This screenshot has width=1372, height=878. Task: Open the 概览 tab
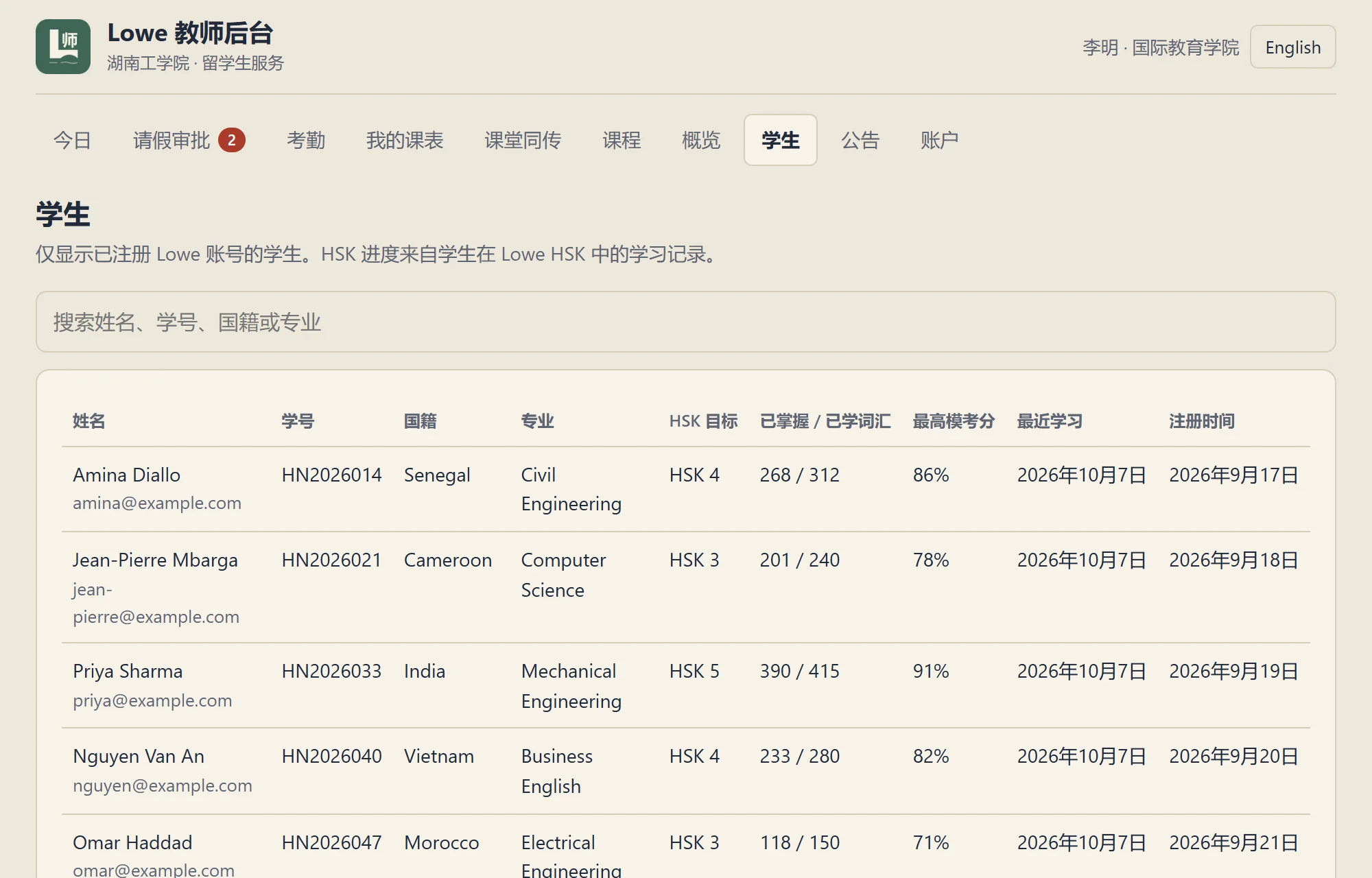701,140
